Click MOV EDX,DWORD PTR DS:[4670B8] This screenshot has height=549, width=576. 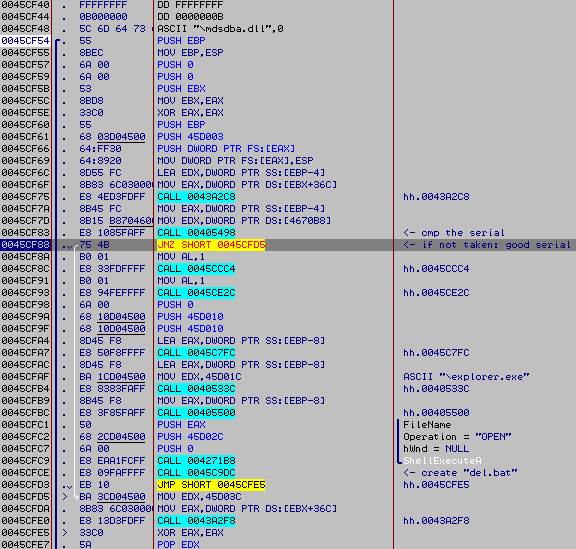pos(244,221)
